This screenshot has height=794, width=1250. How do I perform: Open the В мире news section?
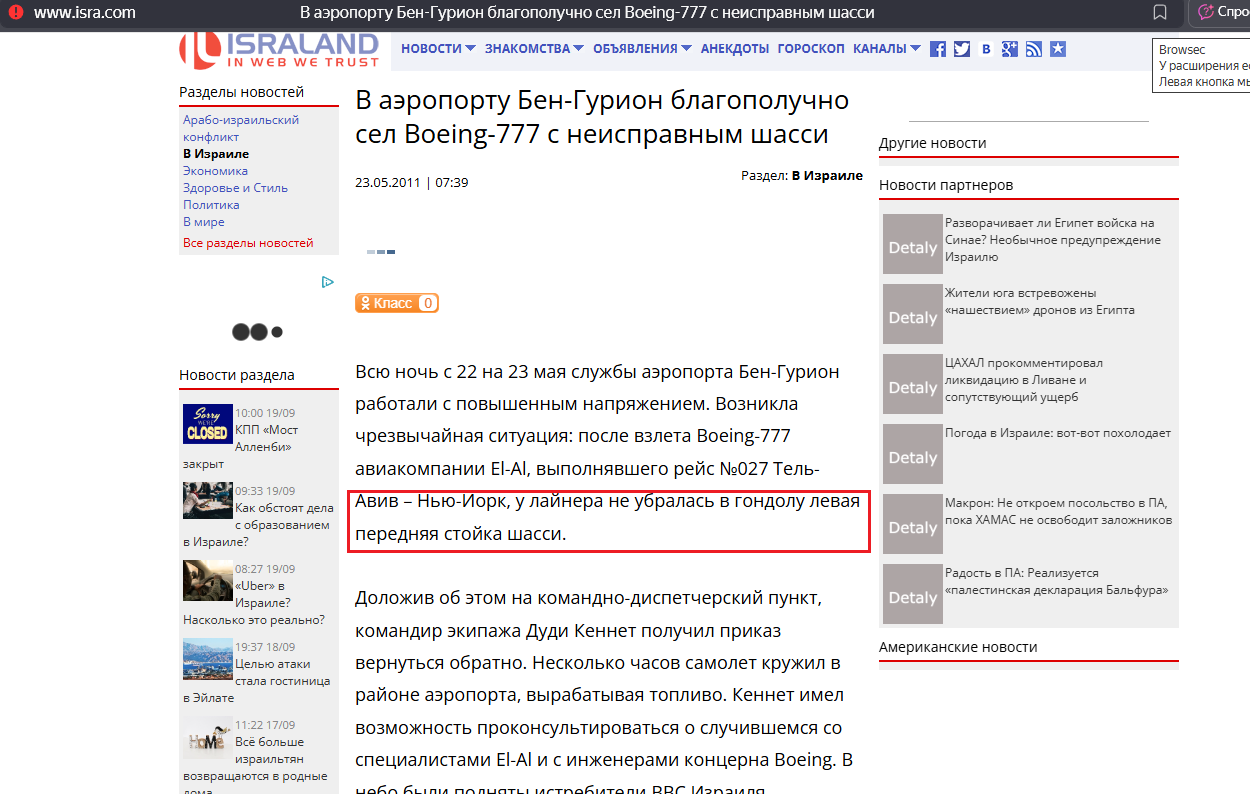[x=204, y=222]
